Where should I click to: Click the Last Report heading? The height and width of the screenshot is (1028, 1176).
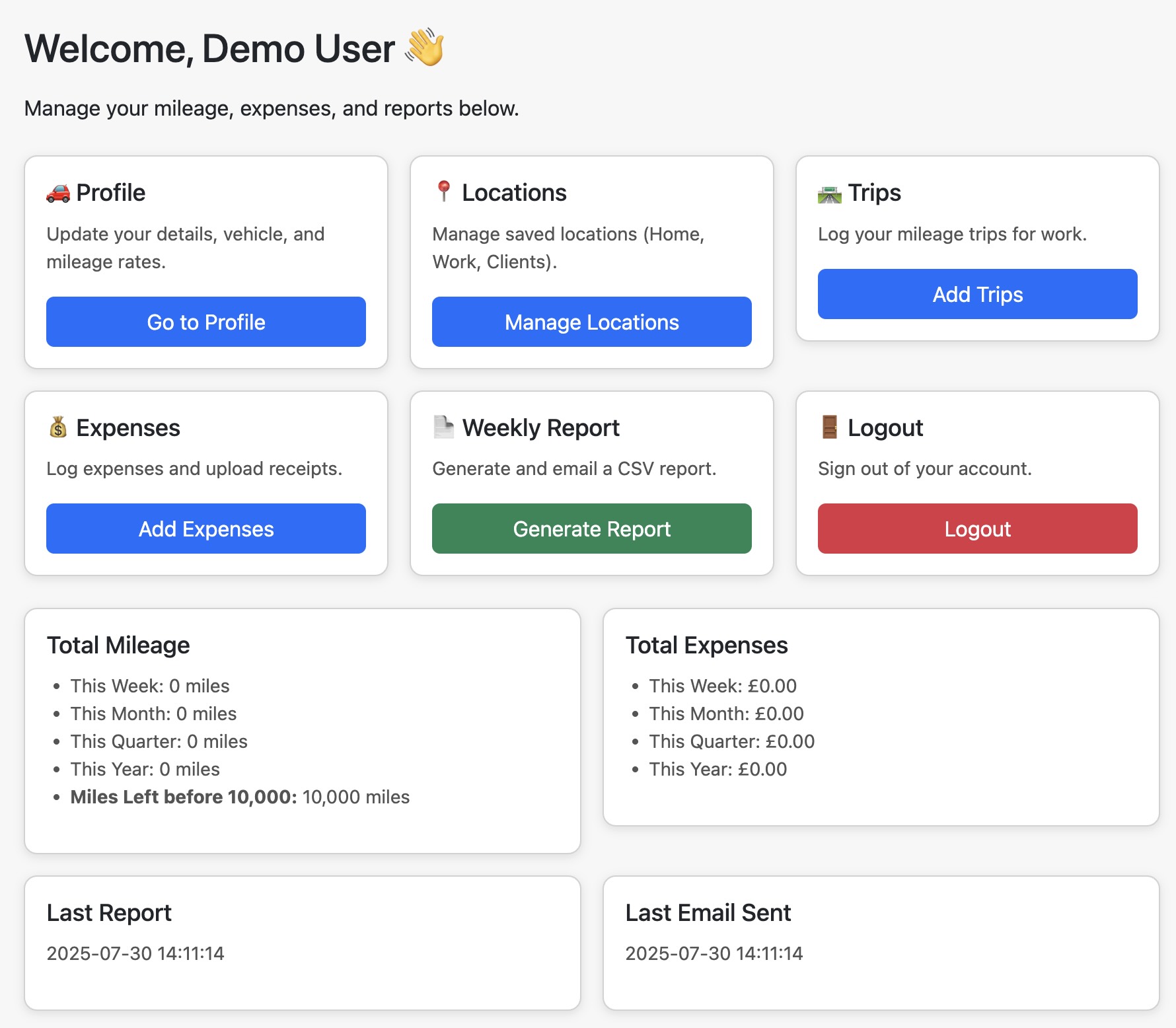coord(109,913)
